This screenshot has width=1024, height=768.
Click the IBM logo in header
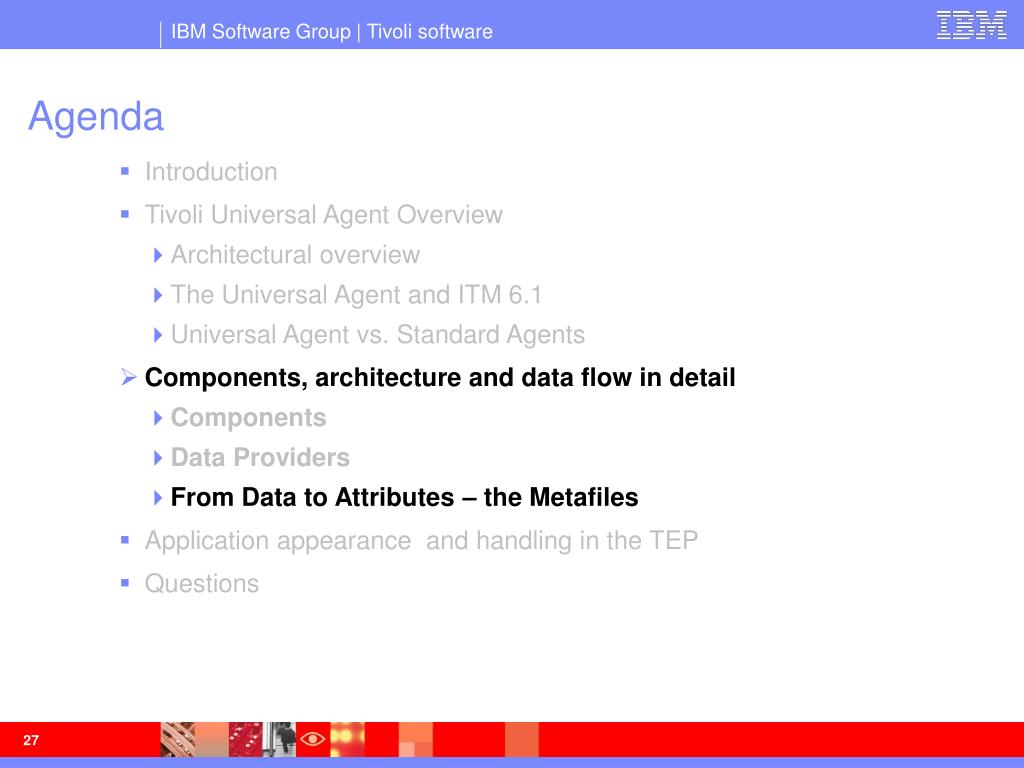[x=971, y=25]
